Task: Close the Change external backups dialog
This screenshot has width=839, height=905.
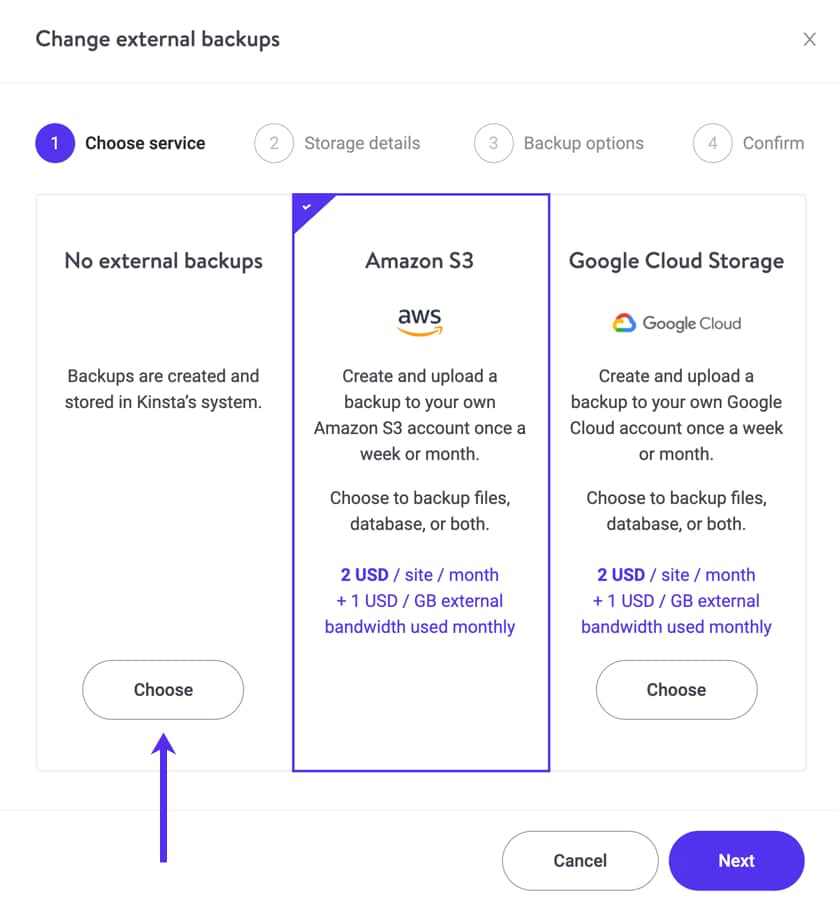Action: (809, 39)
